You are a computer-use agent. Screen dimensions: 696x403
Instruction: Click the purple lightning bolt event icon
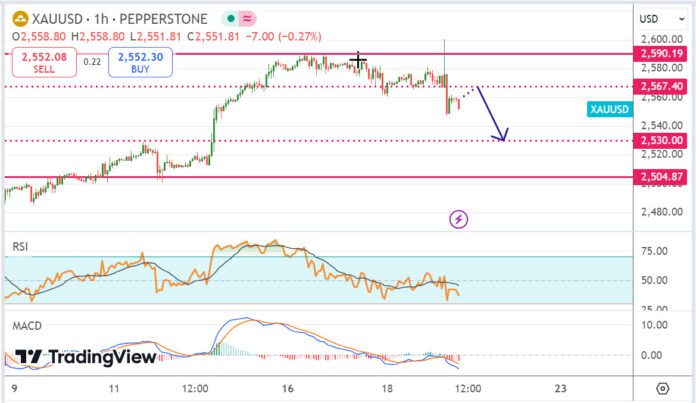coord(458,218)
